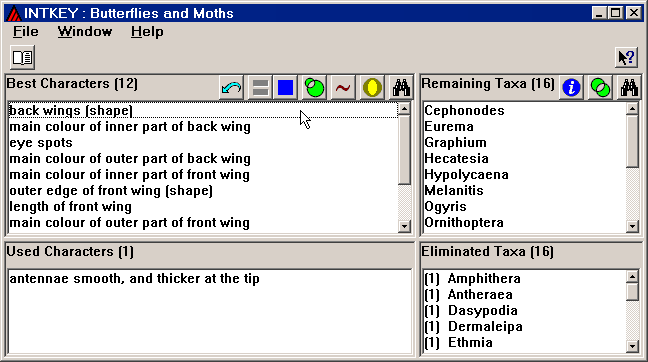Click Remaining Taxa list scroll-down arrow
This screenshot has height=362, width=648.
pos(632,226)
